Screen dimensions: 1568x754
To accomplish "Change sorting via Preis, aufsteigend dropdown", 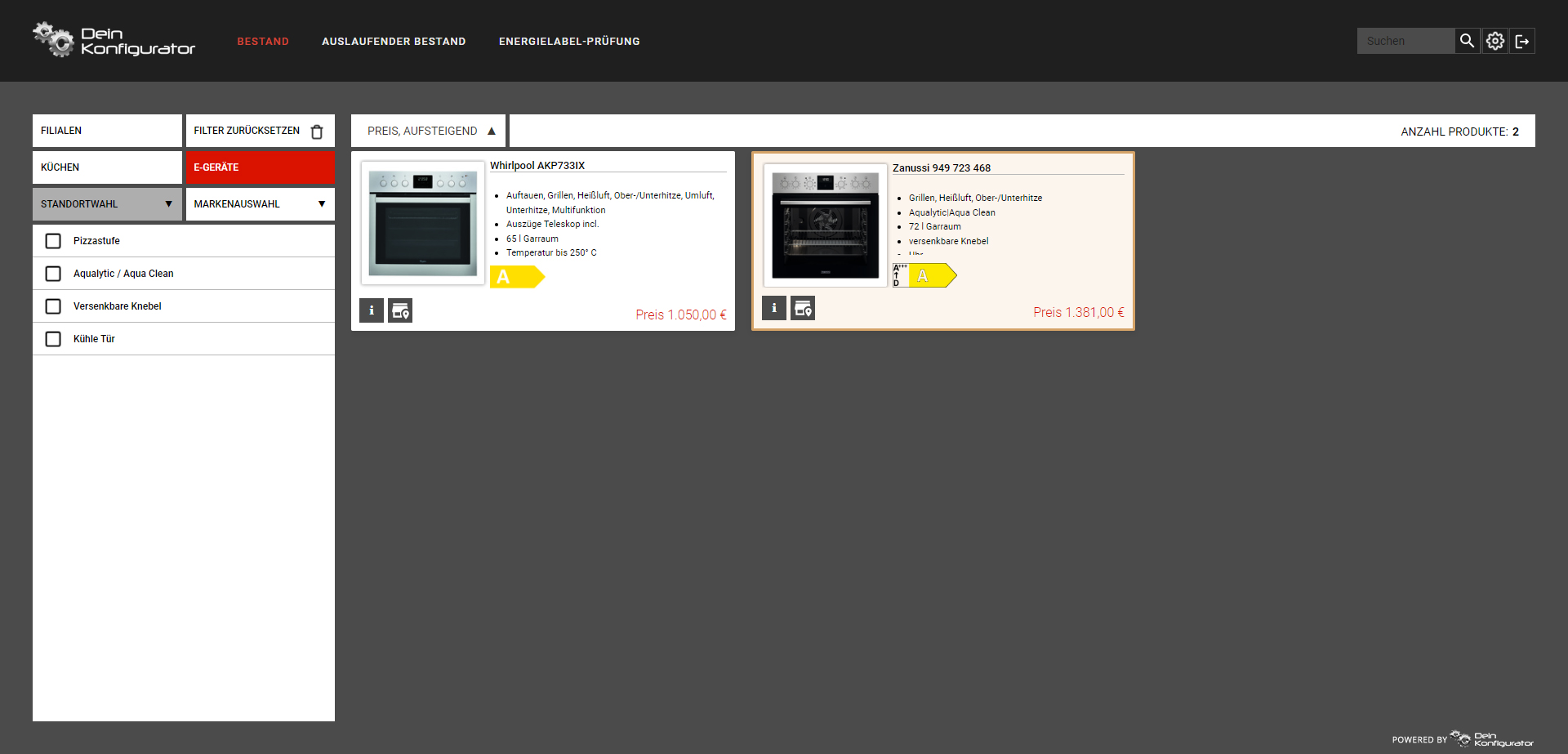I will 429,131.
